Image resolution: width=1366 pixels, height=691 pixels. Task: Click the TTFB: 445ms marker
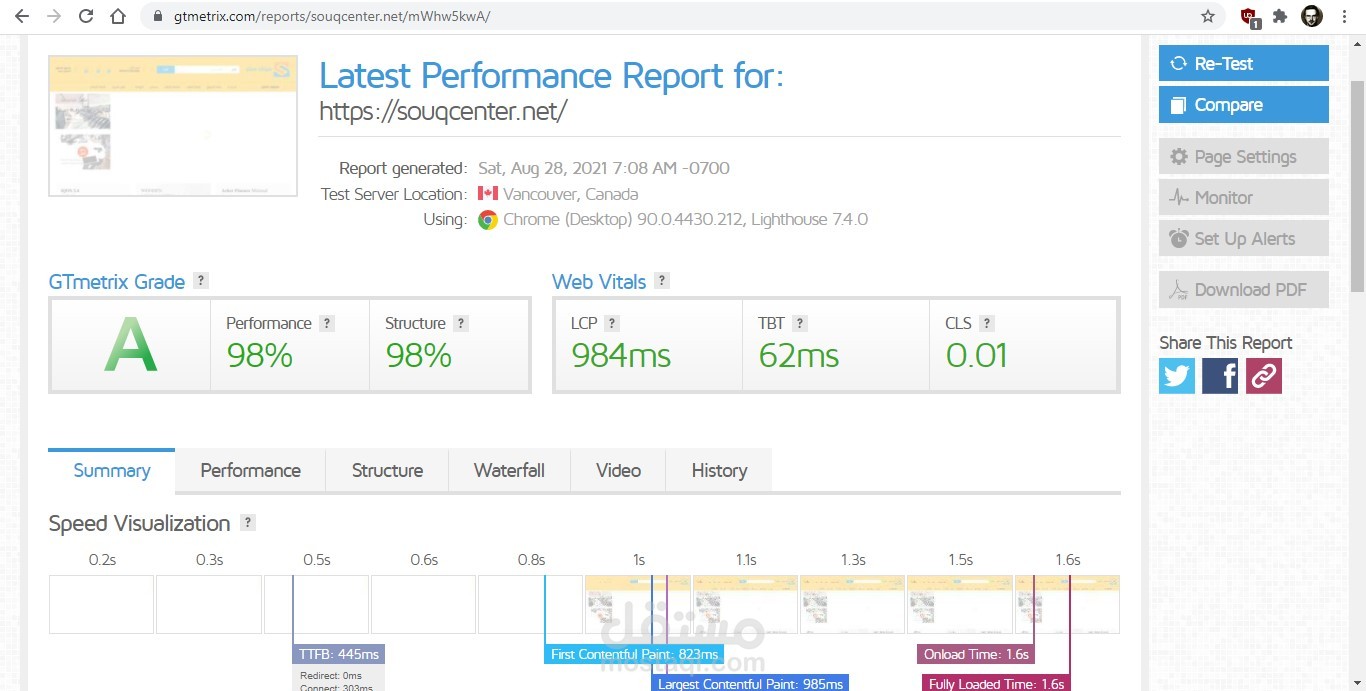point(339,654)
